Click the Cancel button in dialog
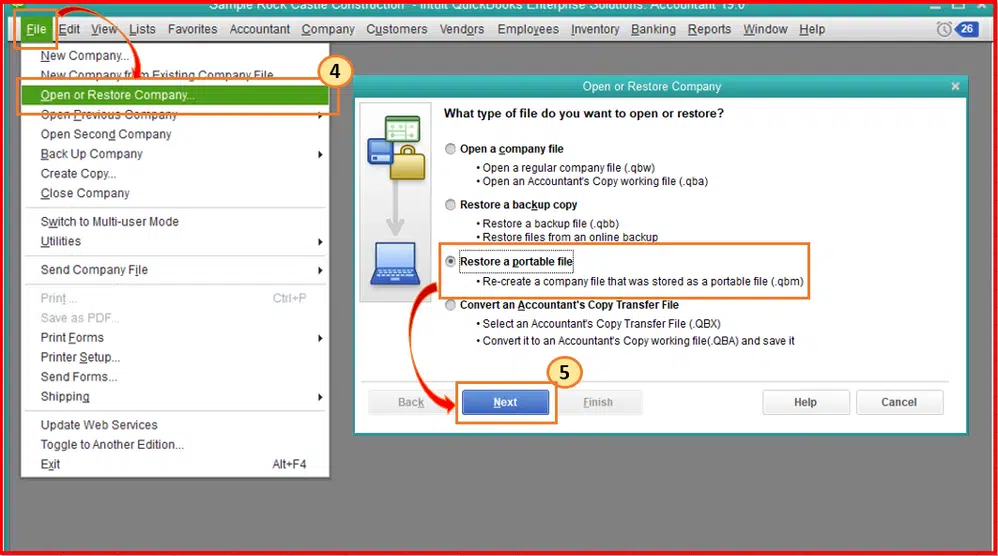998x556 pixels. coord(899,402)
